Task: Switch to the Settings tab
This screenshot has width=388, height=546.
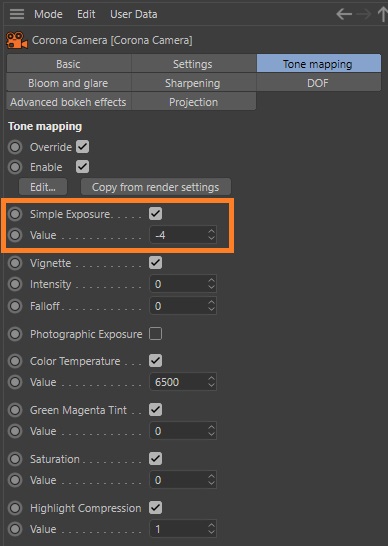Action: coord(193,64)
